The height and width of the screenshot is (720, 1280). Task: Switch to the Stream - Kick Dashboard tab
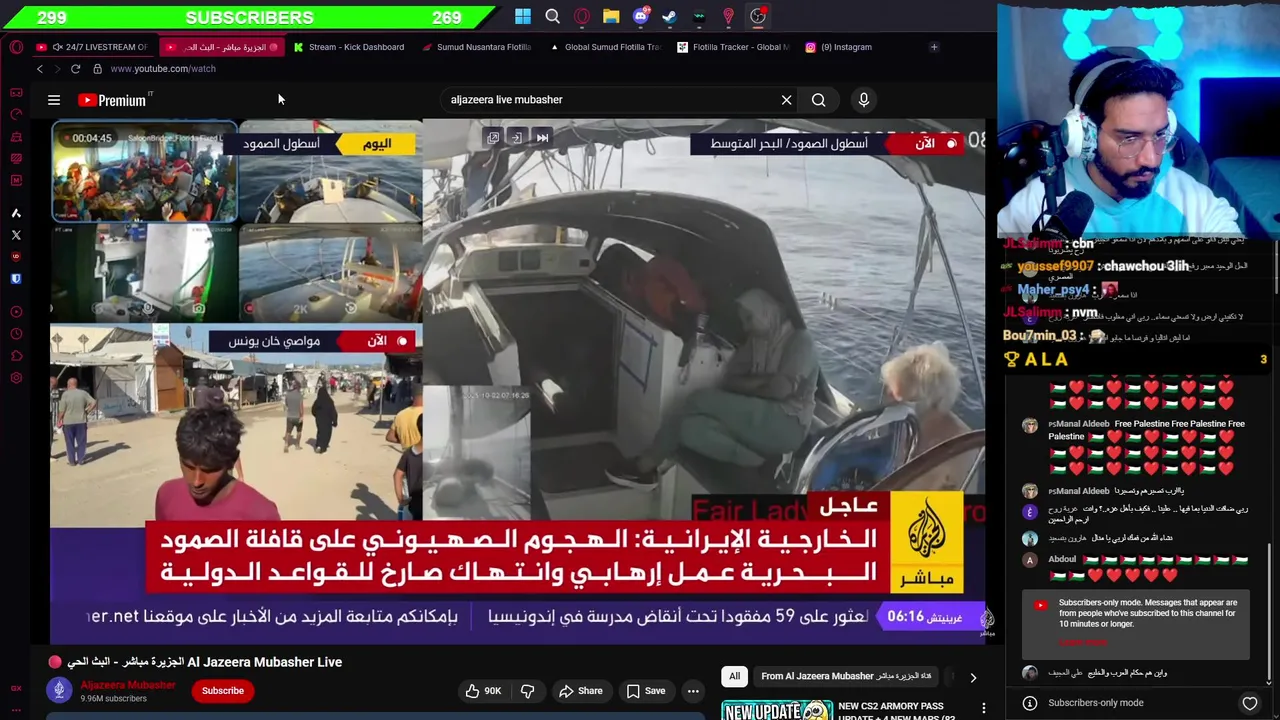(350, 47)
